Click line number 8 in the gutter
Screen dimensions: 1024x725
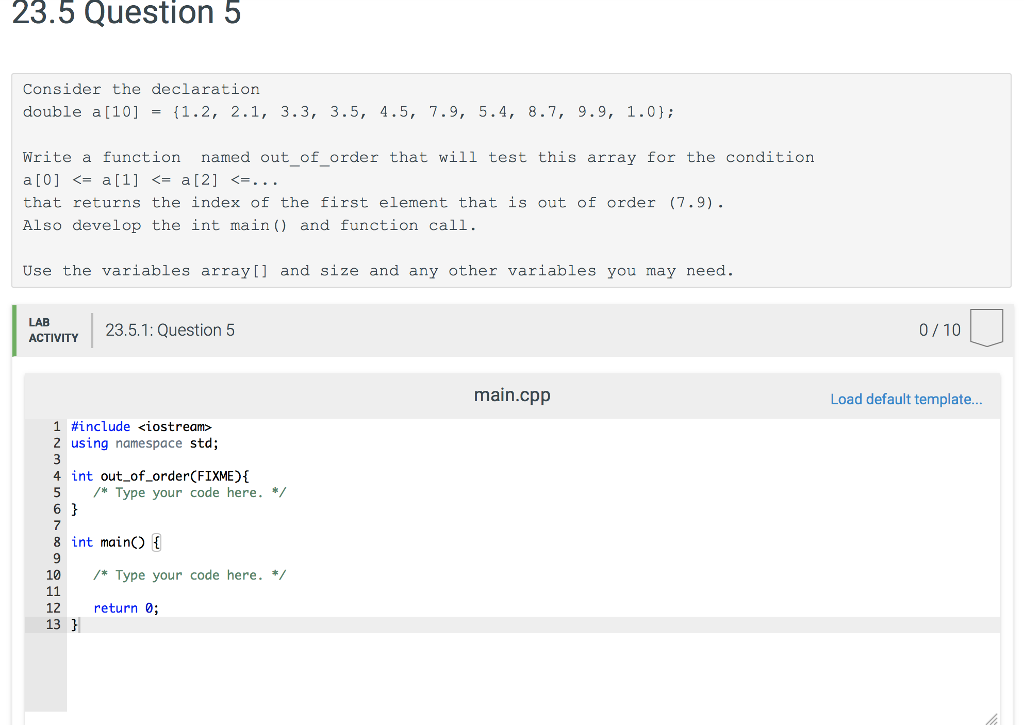click(x=57, y=542)
